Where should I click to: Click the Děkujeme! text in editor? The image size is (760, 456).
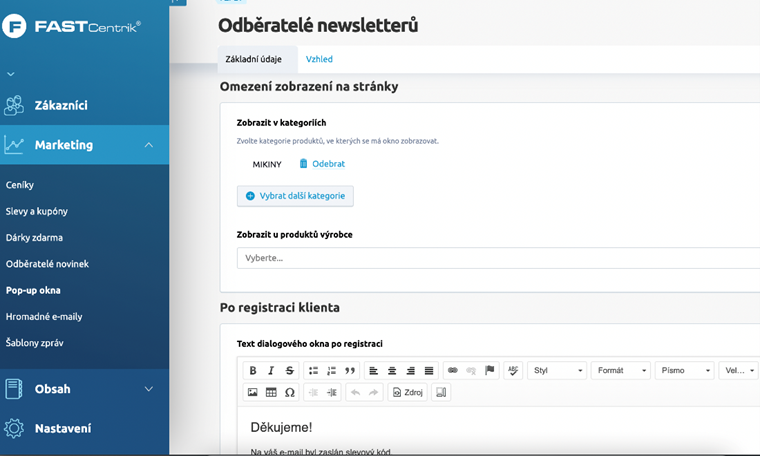pos(281,427)
